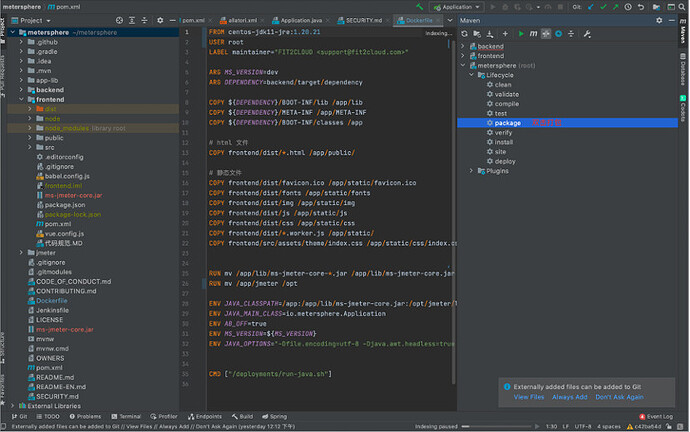
Task: Collapse Lifecycle node in Maven panel
Action: 471,75
